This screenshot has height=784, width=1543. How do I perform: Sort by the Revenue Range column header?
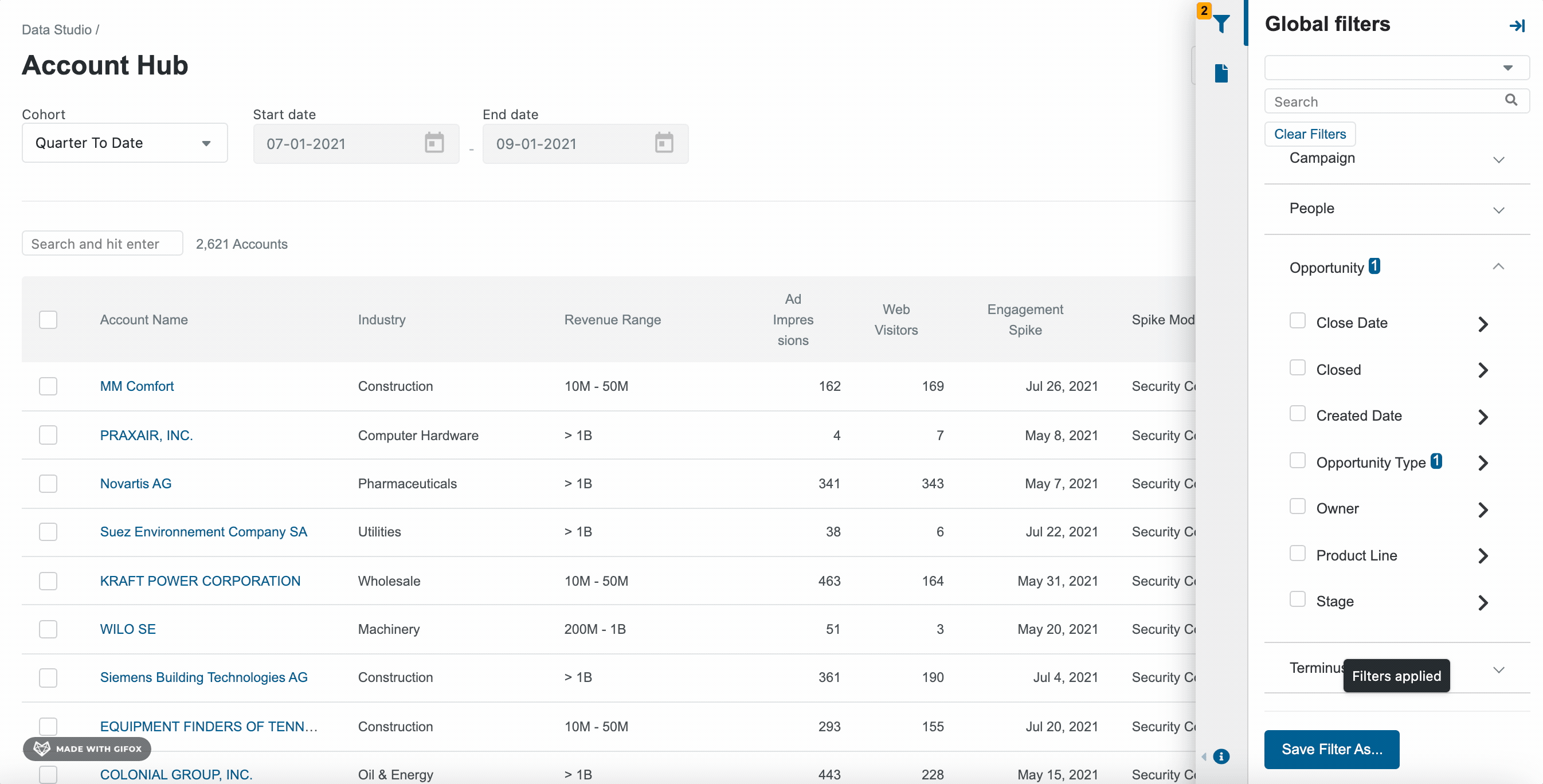click(x=612, y=320)
